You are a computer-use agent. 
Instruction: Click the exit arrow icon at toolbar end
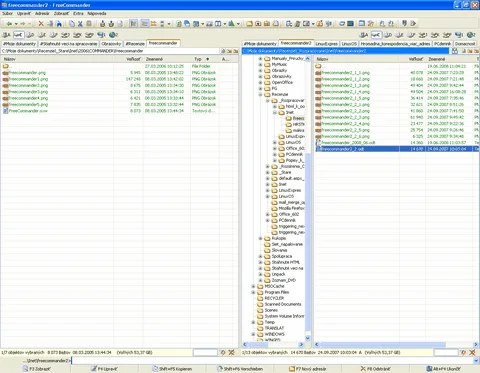[x=413, y=24]
